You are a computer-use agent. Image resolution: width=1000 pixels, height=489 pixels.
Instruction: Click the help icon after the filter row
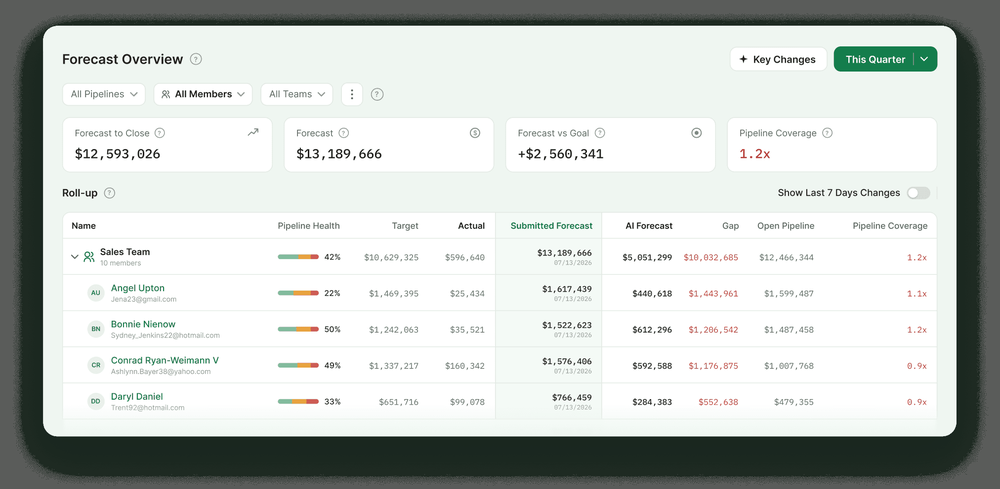(x=377, y=94)
